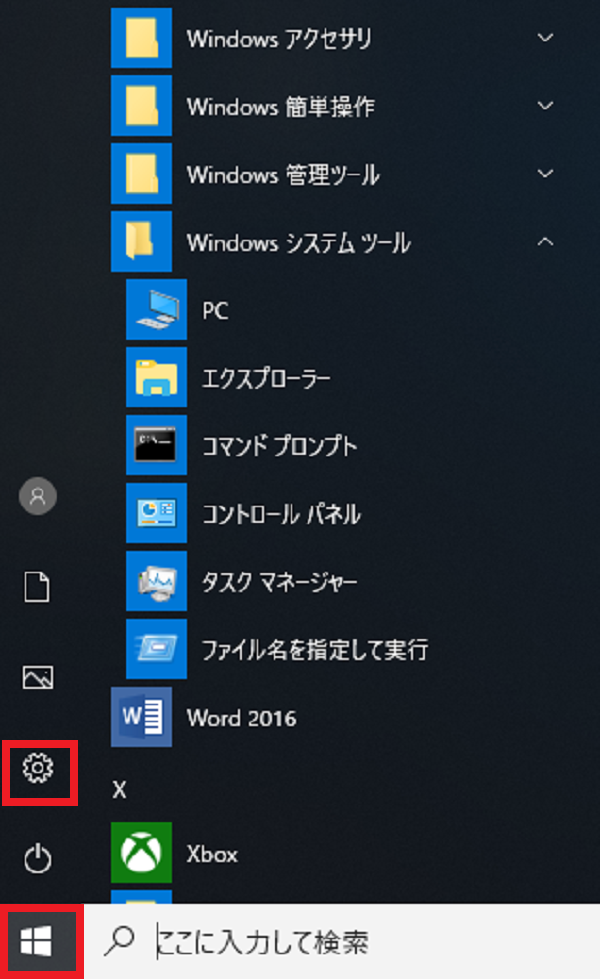Image resolution: width=600 pixels, height=979 pixels.
Task: Click the コントロール パネル text entry
Action: (x=282, y=514)
